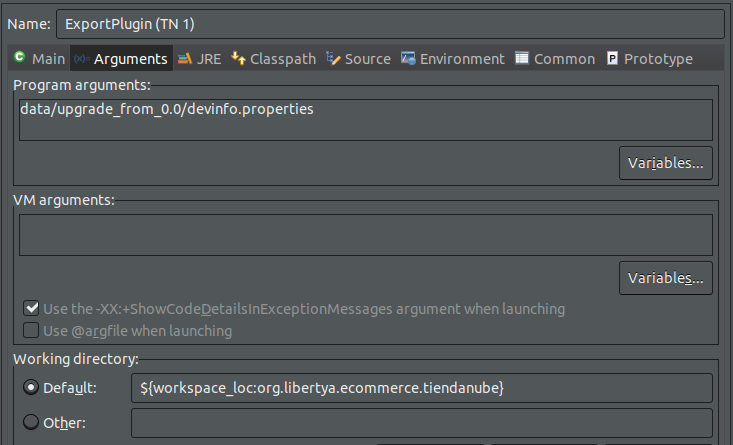The width and height of the screenshot is (733, 445).
Task: Switch to the Environment tab
Action: pos(453,58)
